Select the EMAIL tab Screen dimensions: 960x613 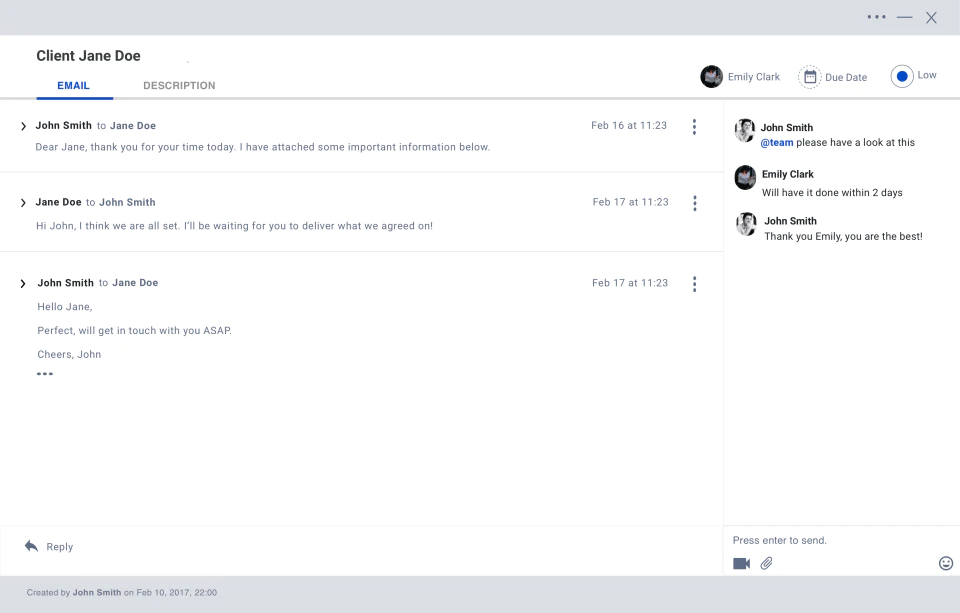(x=73, y=86)
